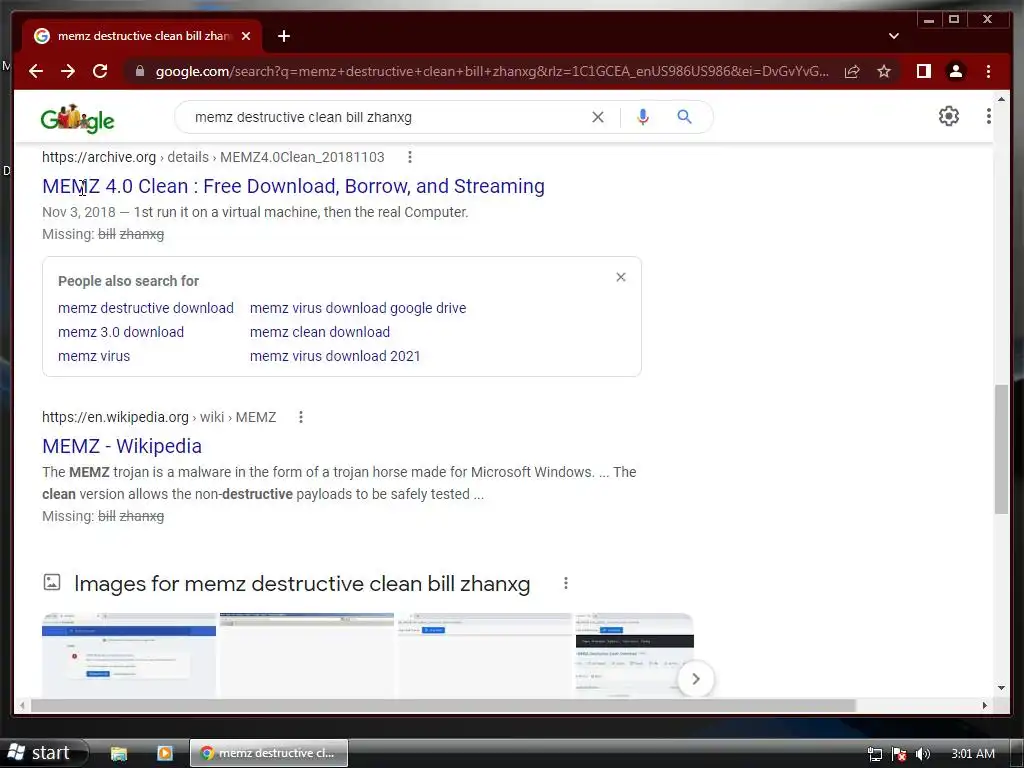Viewport: 1024px width, 768px height.
Task: Click the page's down scroll arrow
Action: pyautogui.click(x=1001, y=688)
